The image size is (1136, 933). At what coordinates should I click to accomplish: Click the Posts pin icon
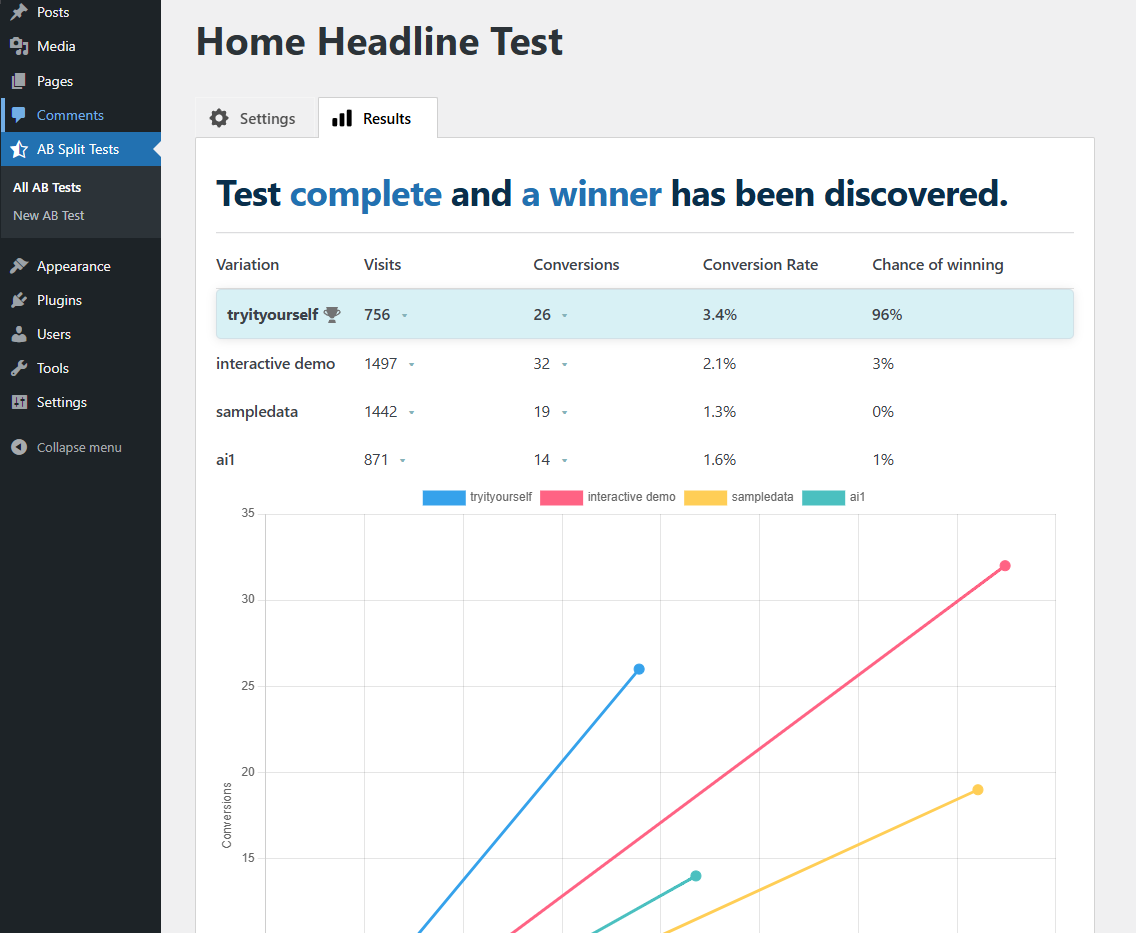(x=19, y=12)
